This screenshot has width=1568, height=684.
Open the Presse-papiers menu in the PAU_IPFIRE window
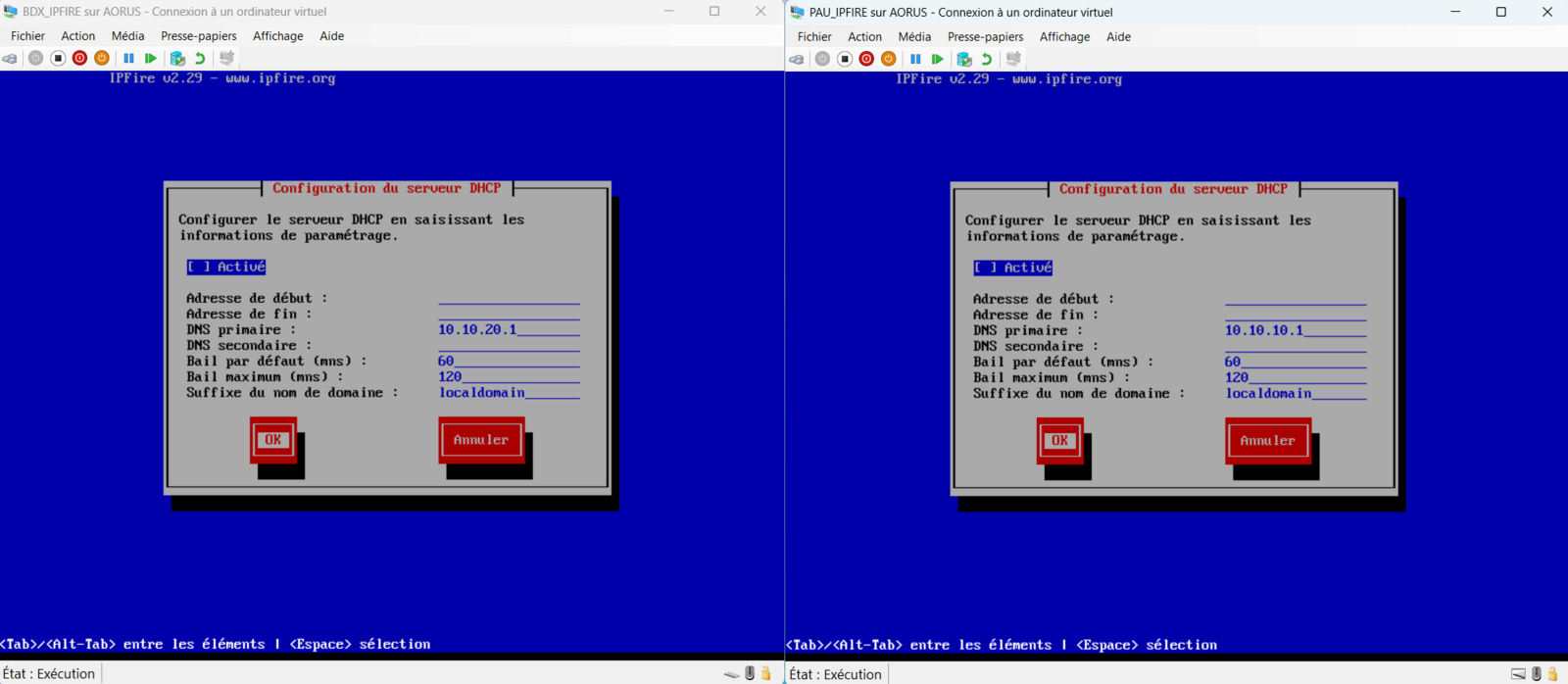(985, 37)
